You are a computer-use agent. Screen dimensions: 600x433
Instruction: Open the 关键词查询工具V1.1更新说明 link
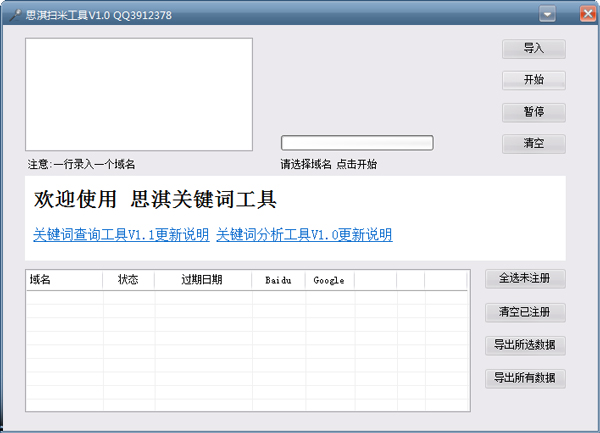pyautogui.click(x=121, y=235)
